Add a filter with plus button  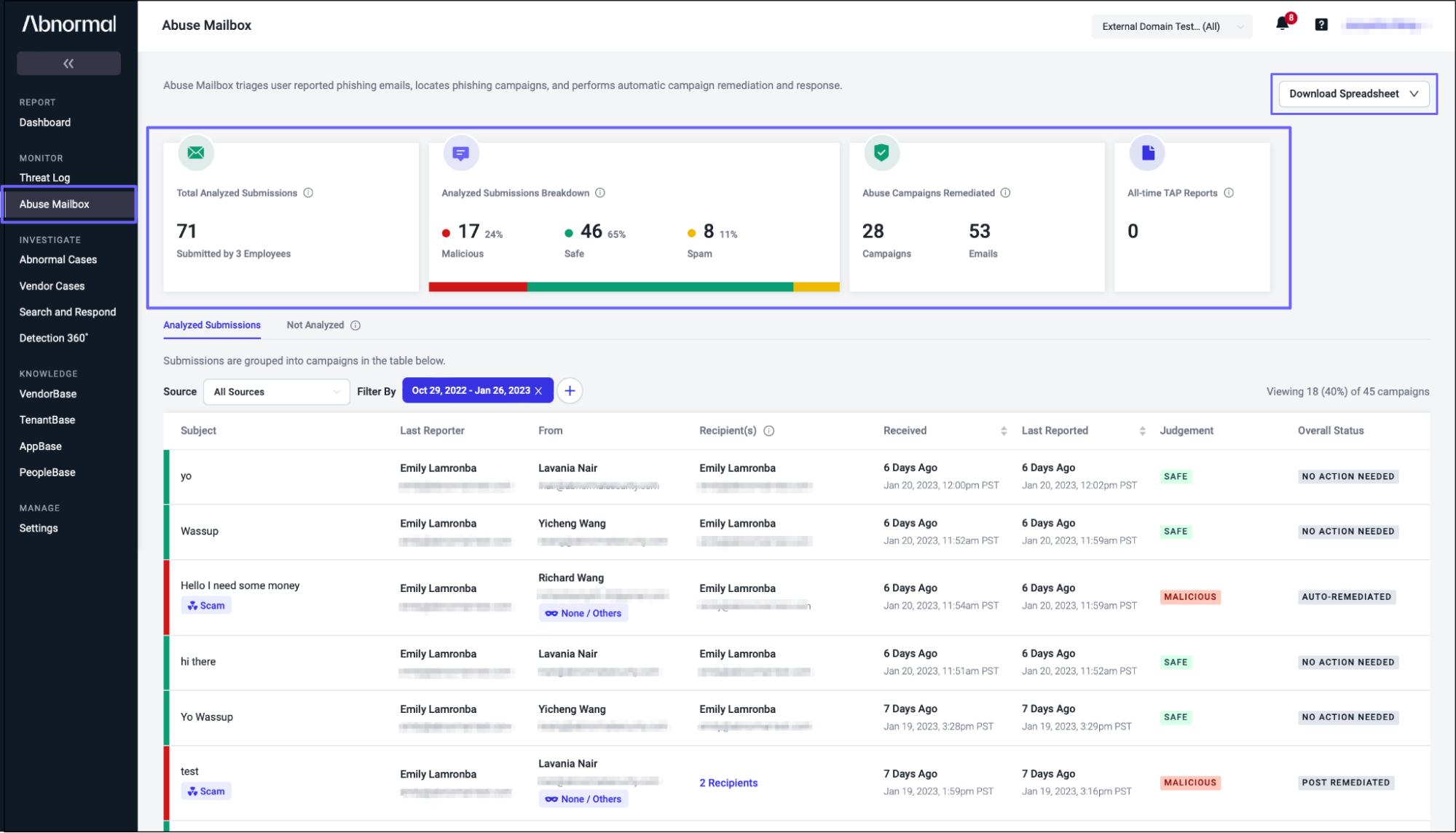tap(570, 391)
